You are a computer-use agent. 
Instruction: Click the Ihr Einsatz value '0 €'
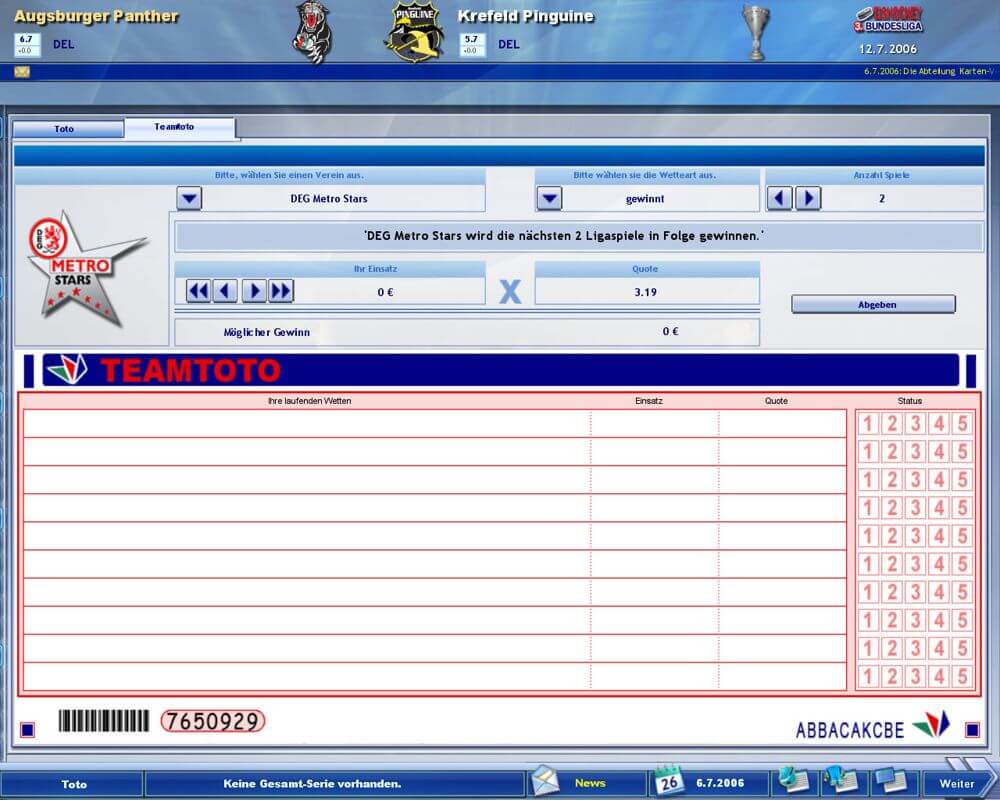point(385,292)
